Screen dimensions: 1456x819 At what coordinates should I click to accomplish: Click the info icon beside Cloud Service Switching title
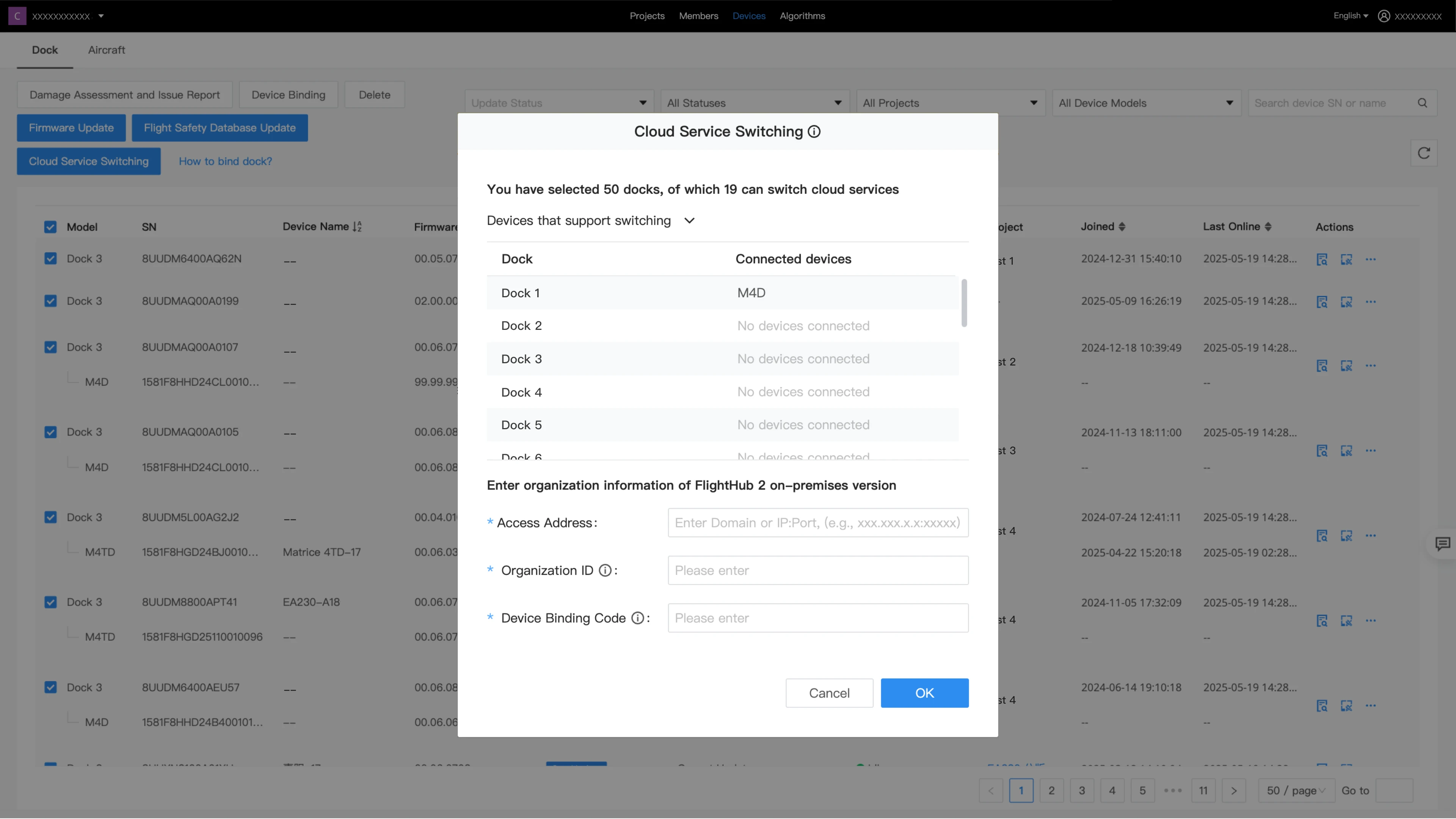click(x=814, y=132)
